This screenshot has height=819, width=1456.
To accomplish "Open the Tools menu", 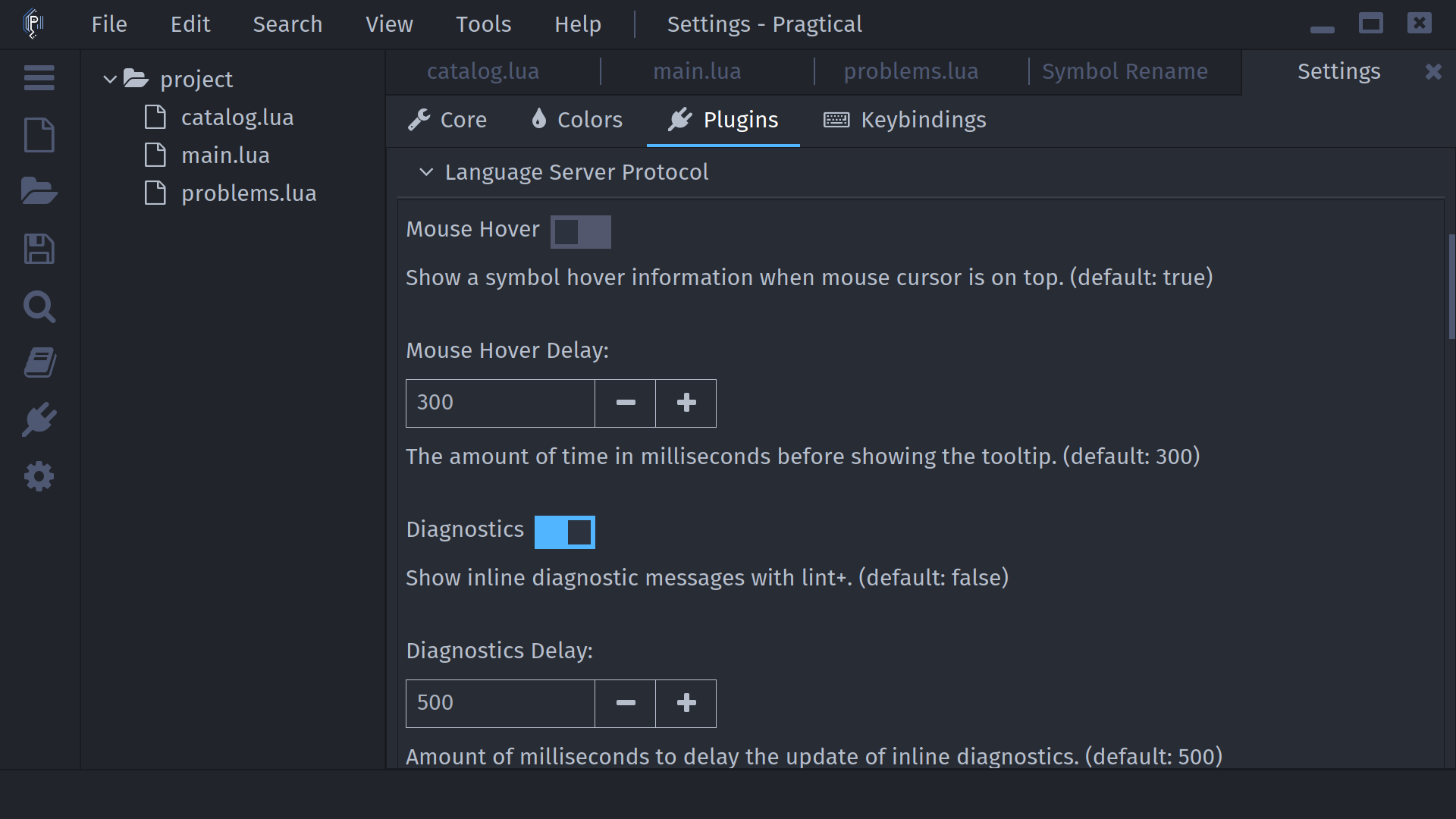I will tap(483, 24).
